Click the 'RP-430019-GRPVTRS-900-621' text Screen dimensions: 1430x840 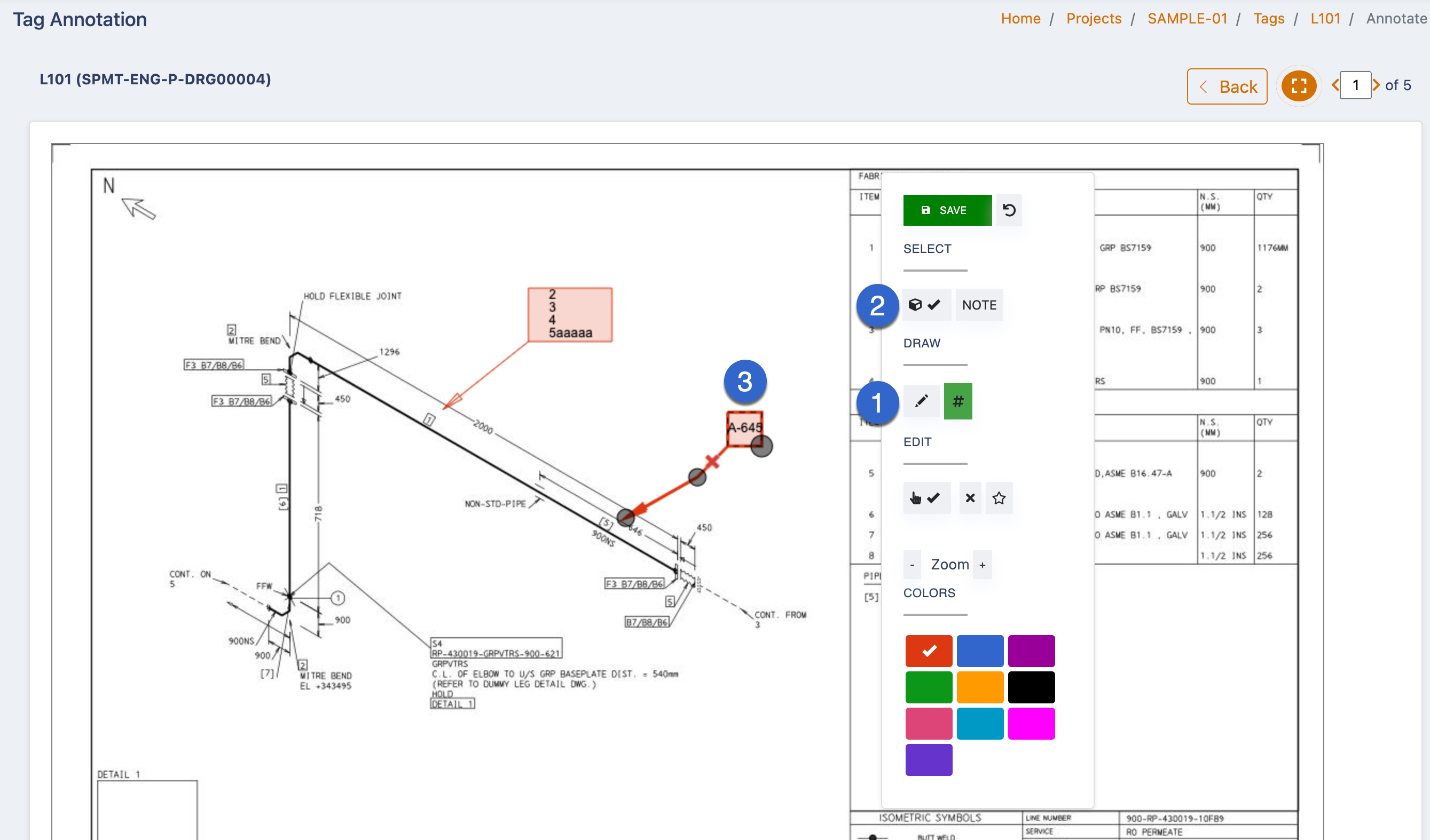pos(496,653)
